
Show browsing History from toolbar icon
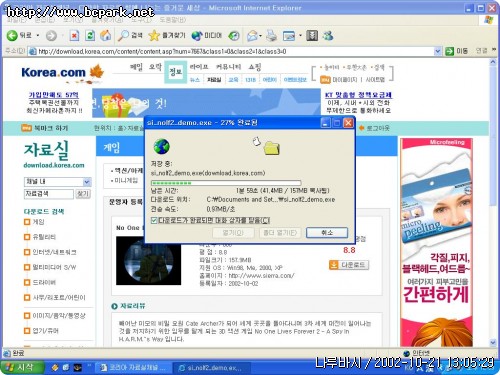234,36
